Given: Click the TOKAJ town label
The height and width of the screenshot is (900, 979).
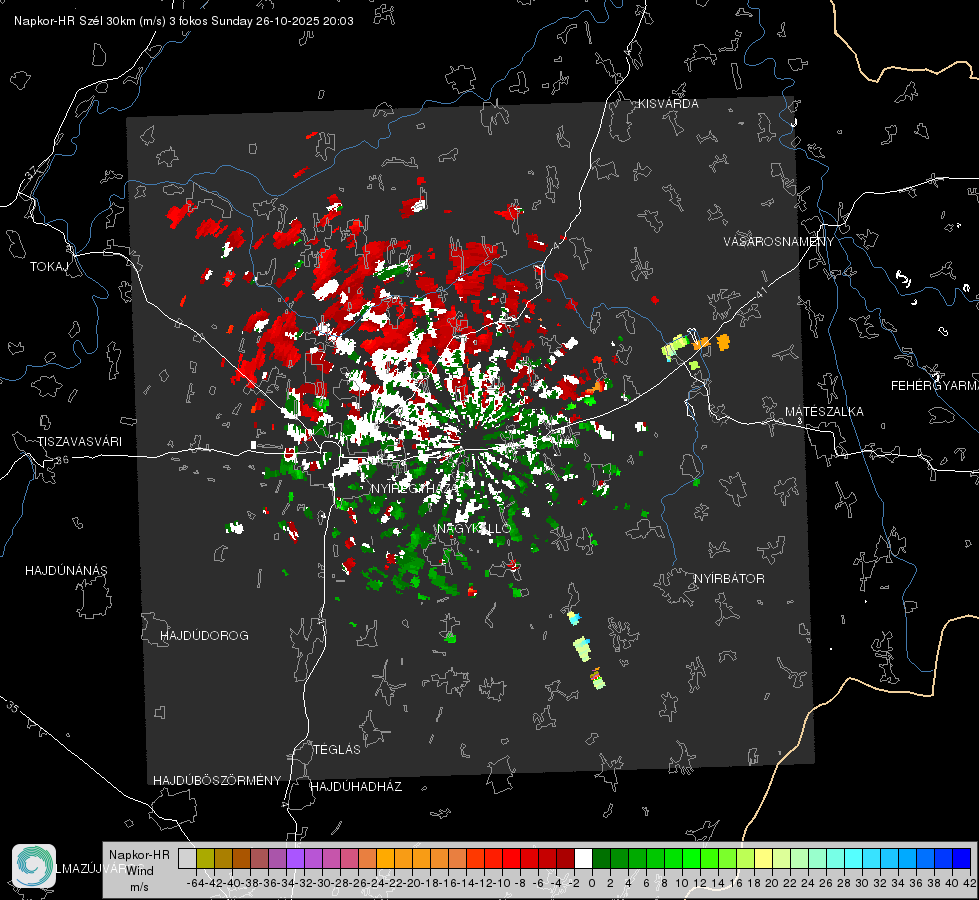Looking at the screenshot, I should click(x=49, y=267).
